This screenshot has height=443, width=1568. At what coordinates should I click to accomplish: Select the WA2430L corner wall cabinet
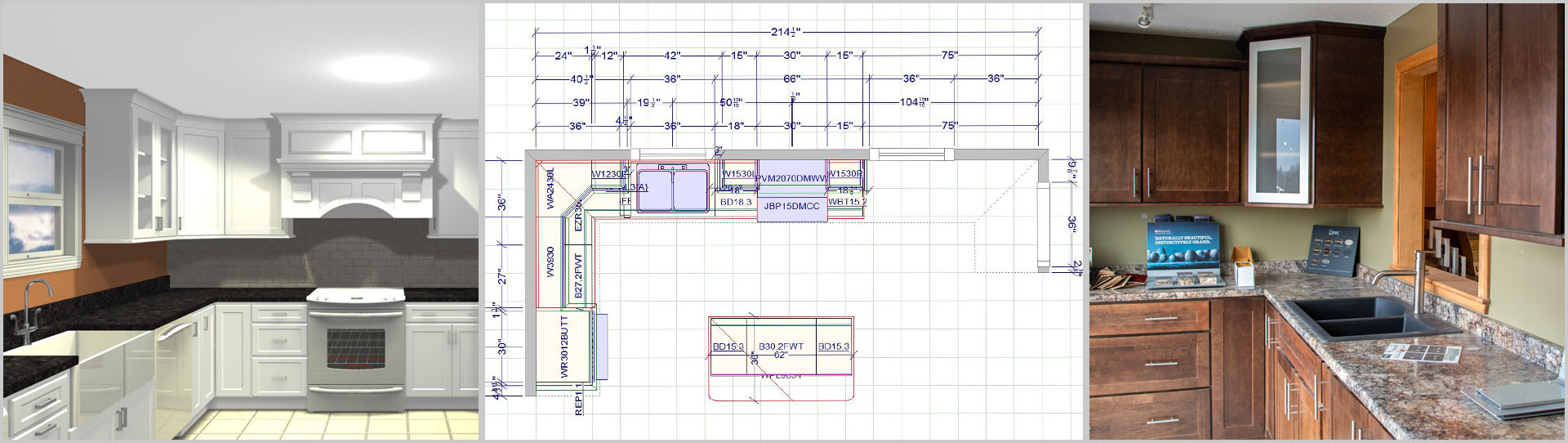(550, 188)
